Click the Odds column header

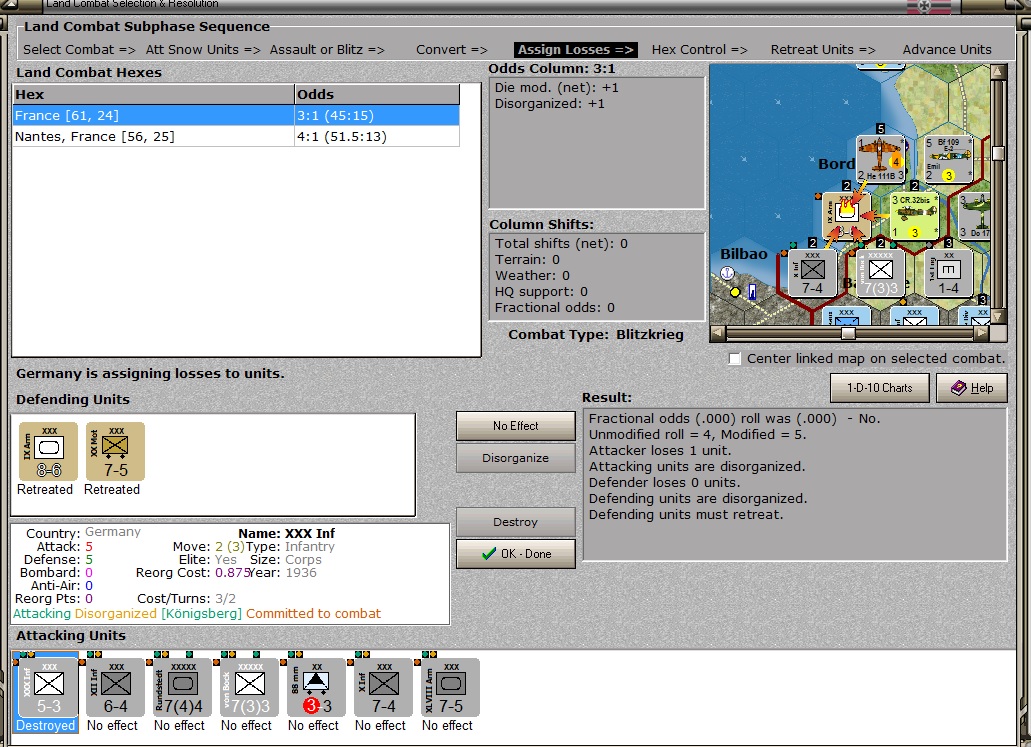[x=377, y=95]
